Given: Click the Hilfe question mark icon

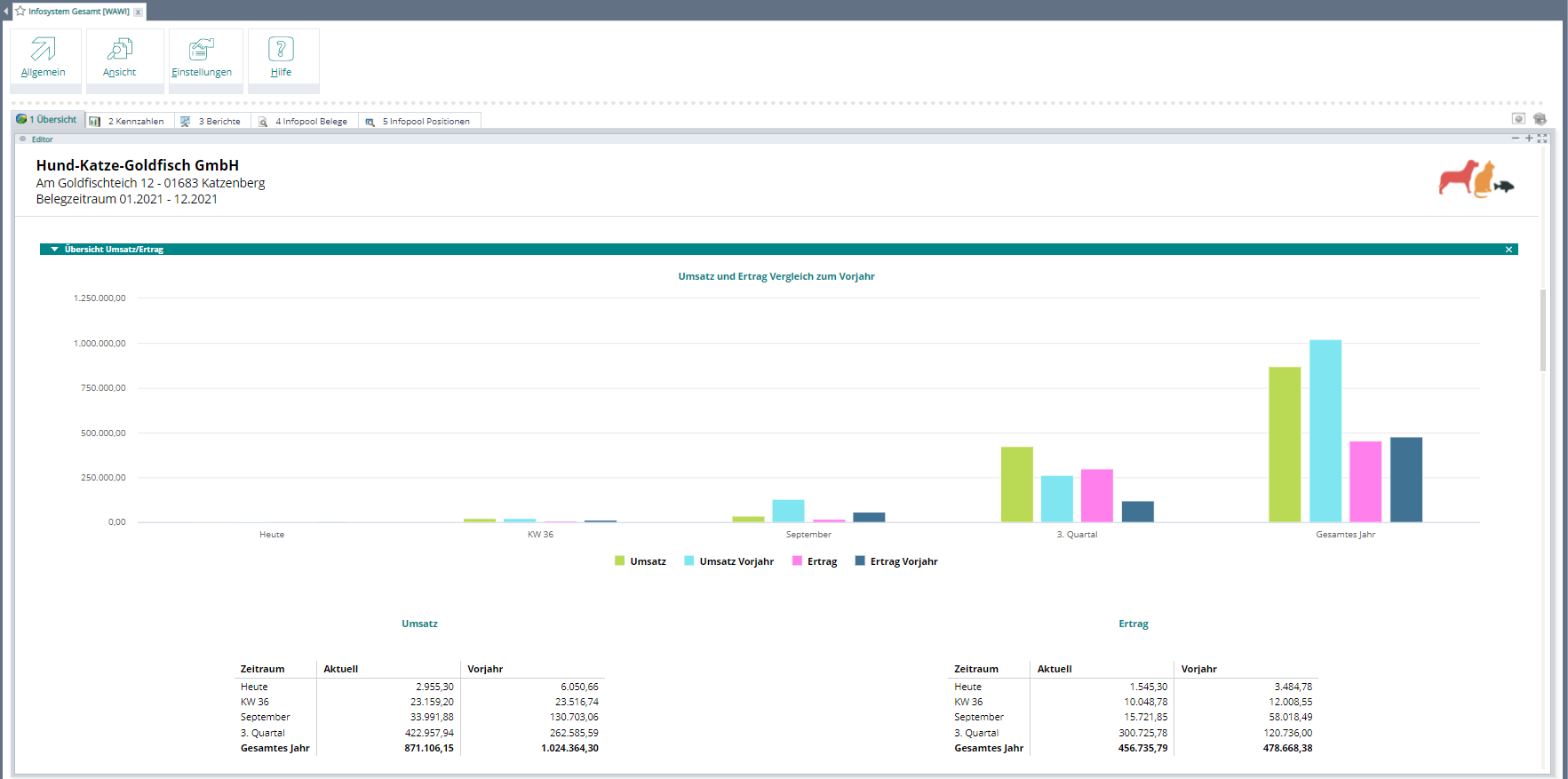Looking at the screenshot, I should coord(281,50).
